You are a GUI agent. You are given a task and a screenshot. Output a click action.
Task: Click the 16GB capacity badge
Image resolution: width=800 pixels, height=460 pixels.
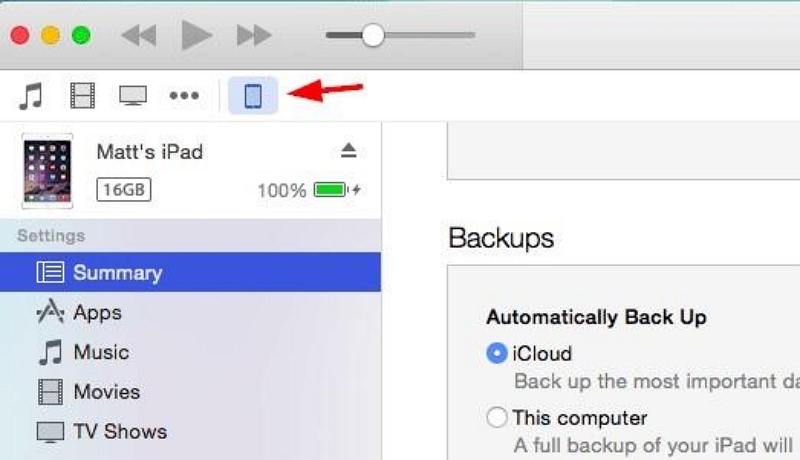click(123, 189)
